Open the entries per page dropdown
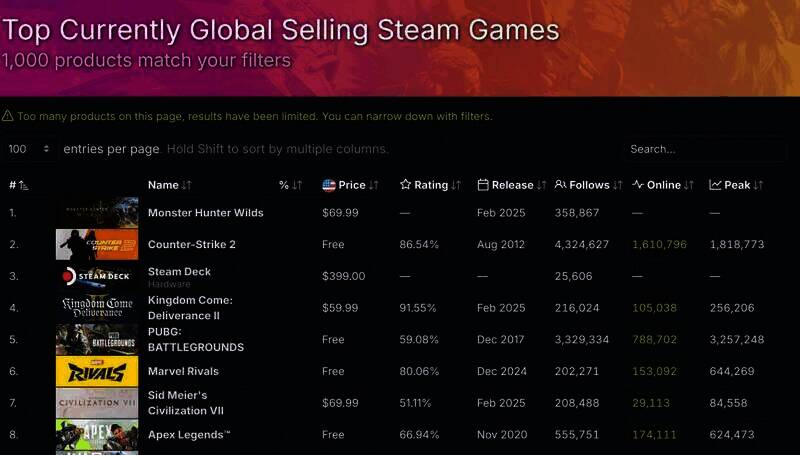 pyautogui.click(x=30, y=149)
